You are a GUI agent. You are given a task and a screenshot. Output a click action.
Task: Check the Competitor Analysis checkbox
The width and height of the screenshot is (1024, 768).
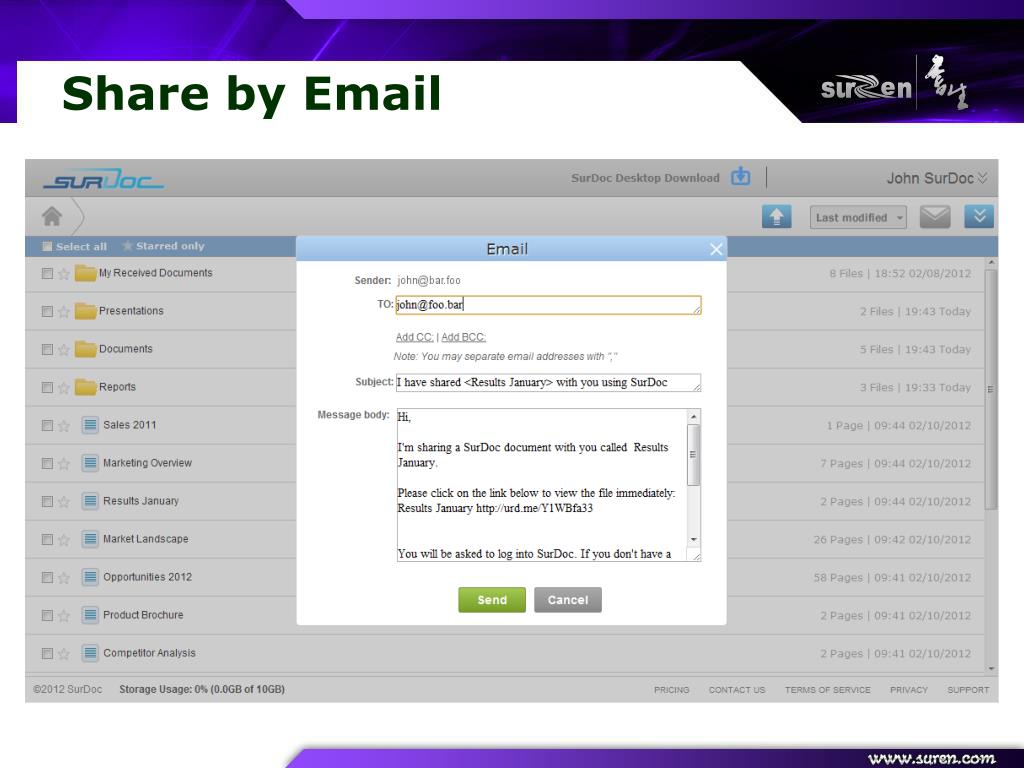pyautogui.click(x=47, y=653)
